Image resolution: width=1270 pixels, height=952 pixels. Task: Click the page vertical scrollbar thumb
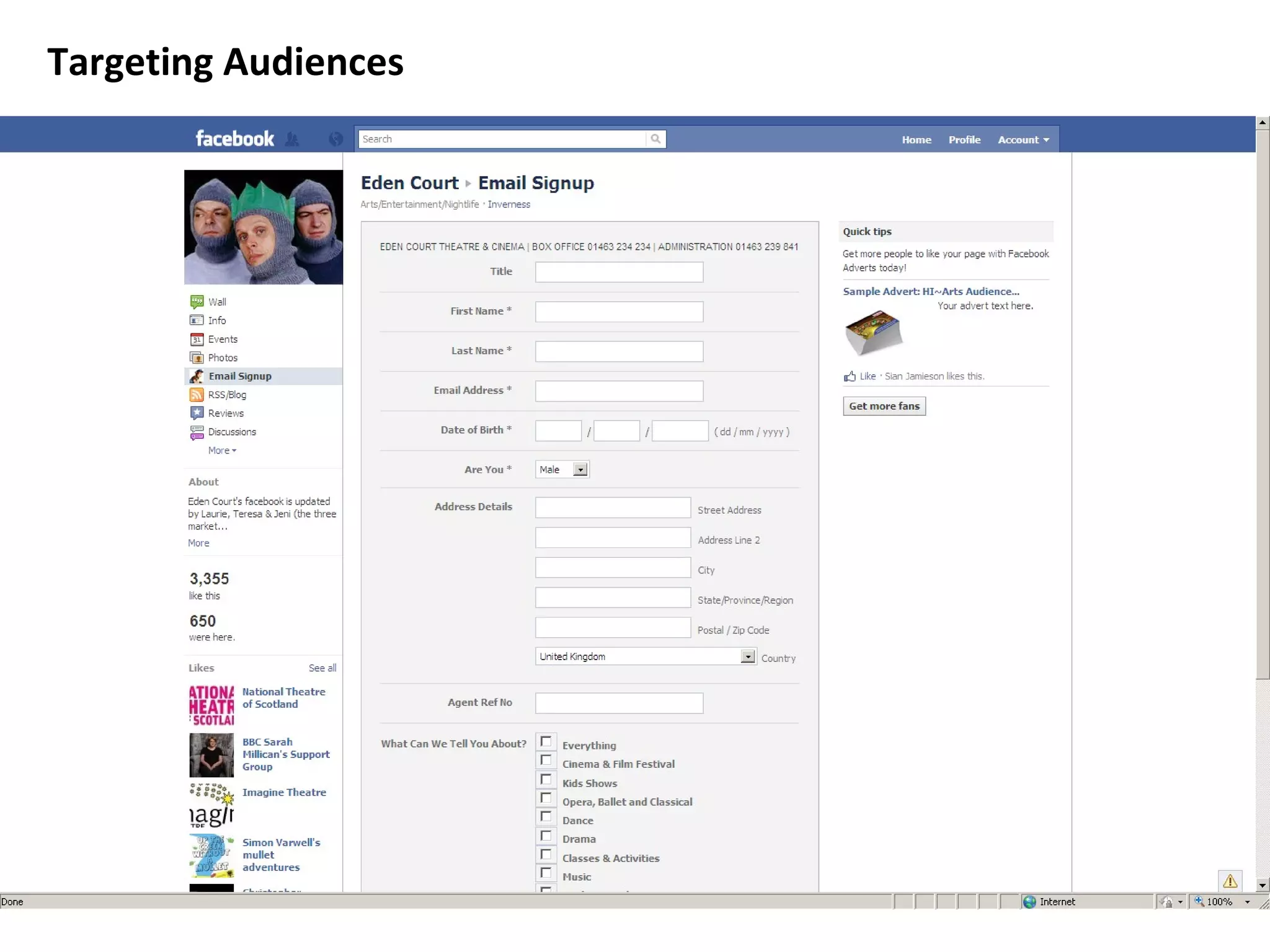click(x=1263, y=404)
